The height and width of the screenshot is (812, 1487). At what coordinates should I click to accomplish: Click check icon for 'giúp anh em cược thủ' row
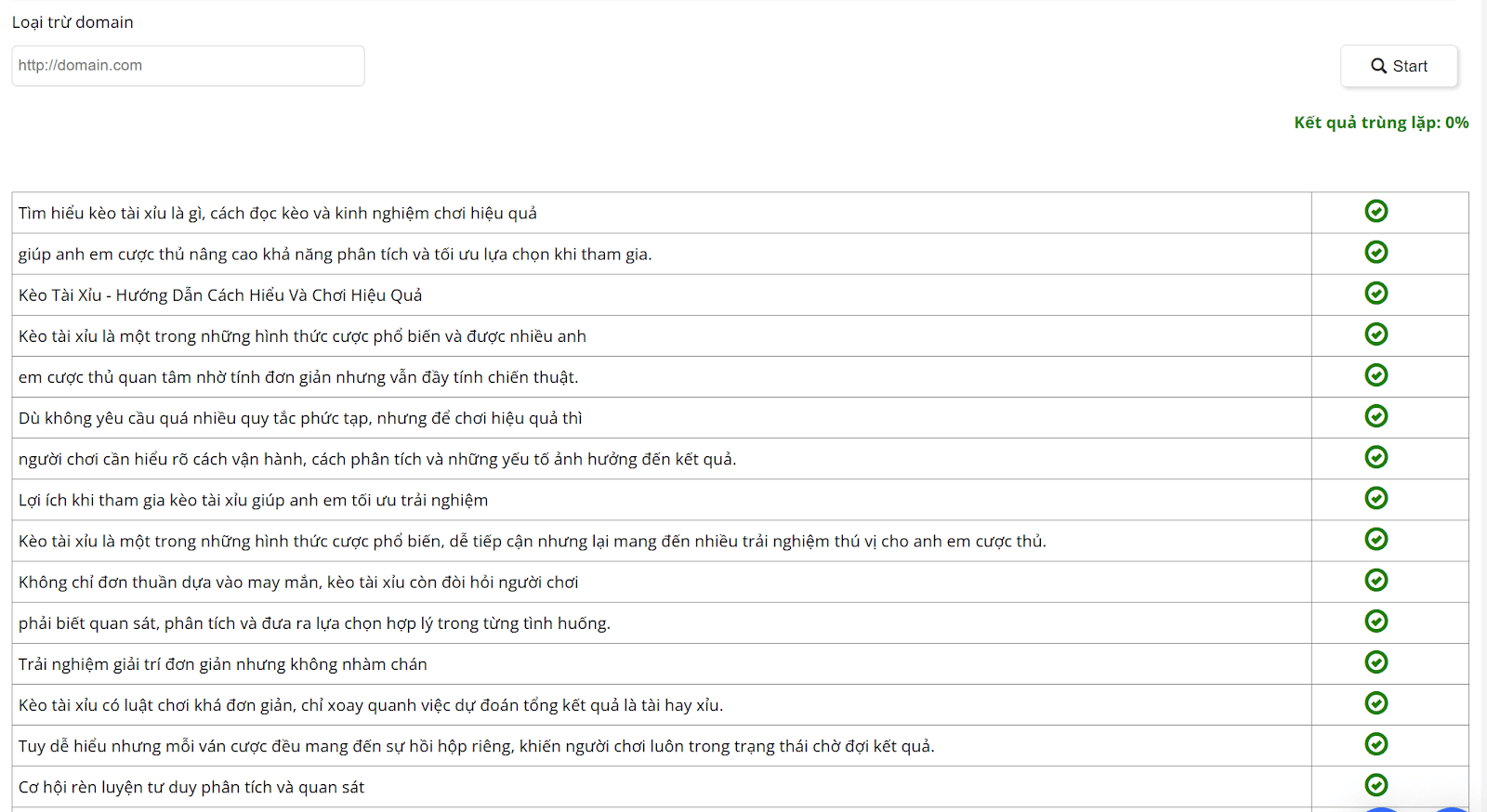[1376, 253]
